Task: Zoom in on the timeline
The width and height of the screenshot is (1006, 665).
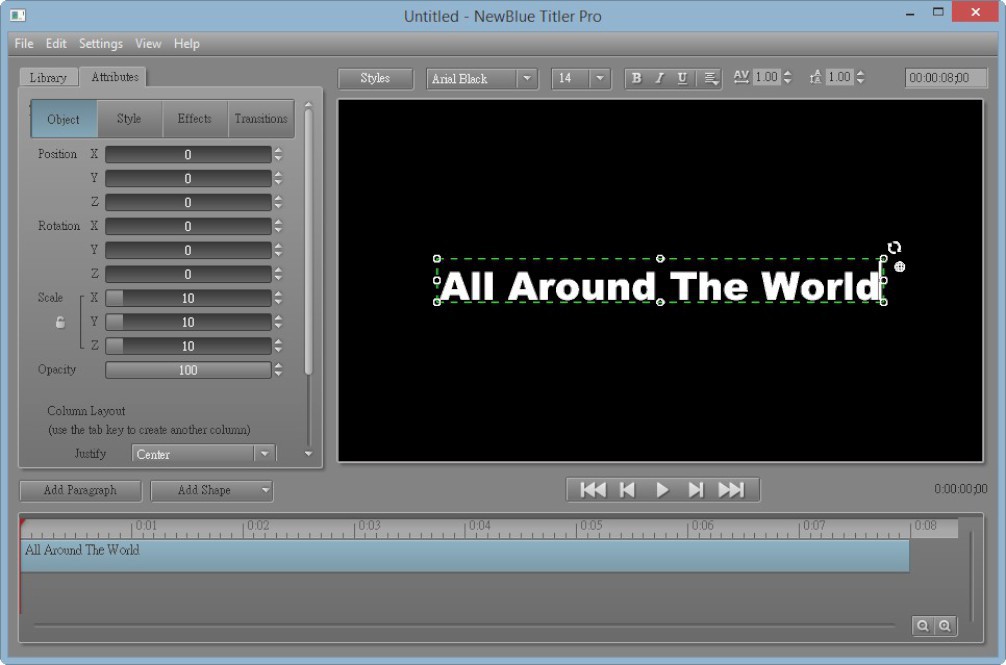Action: 944,626
